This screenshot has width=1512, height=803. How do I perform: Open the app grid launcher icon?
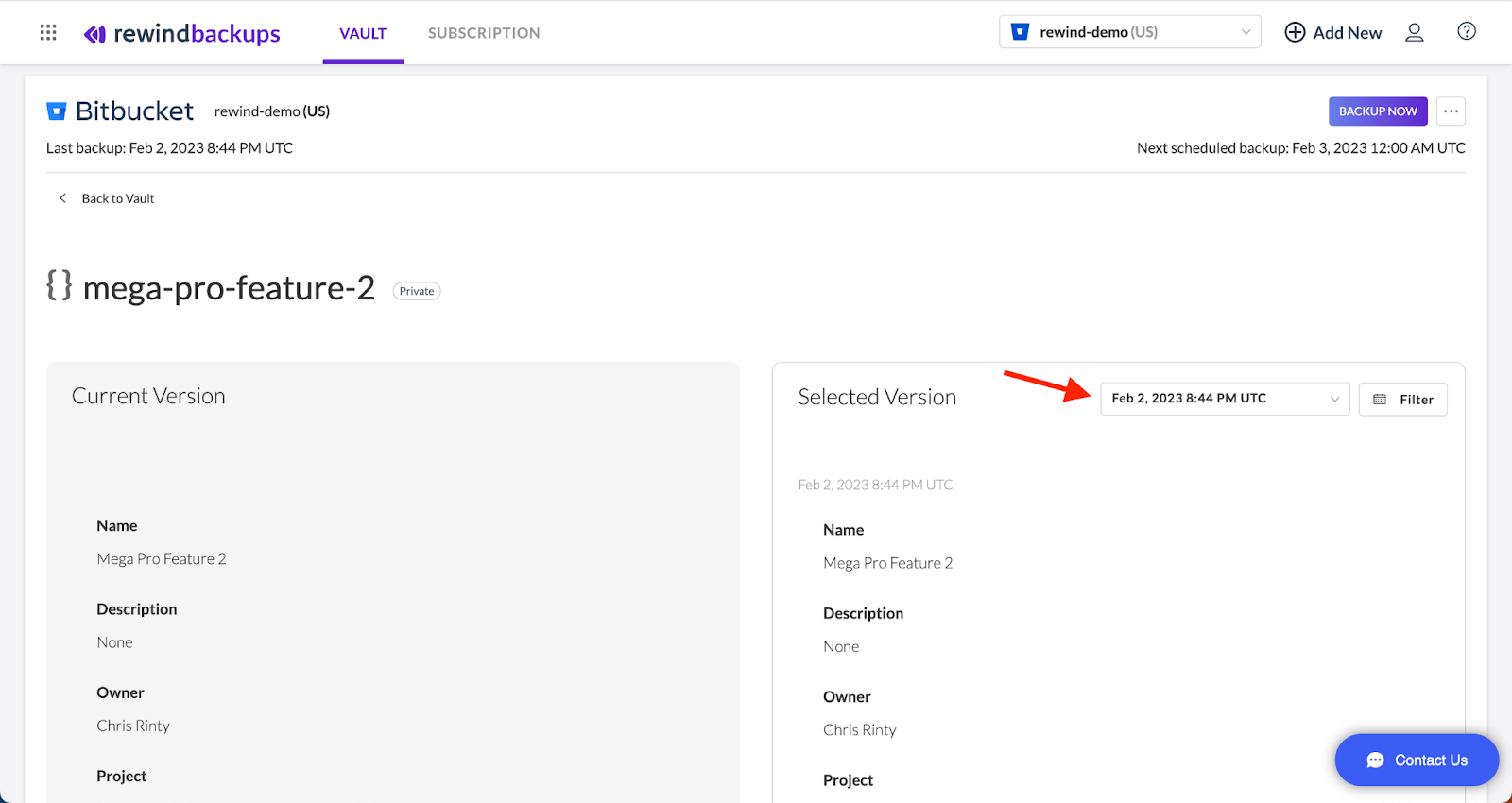[48, 33]
